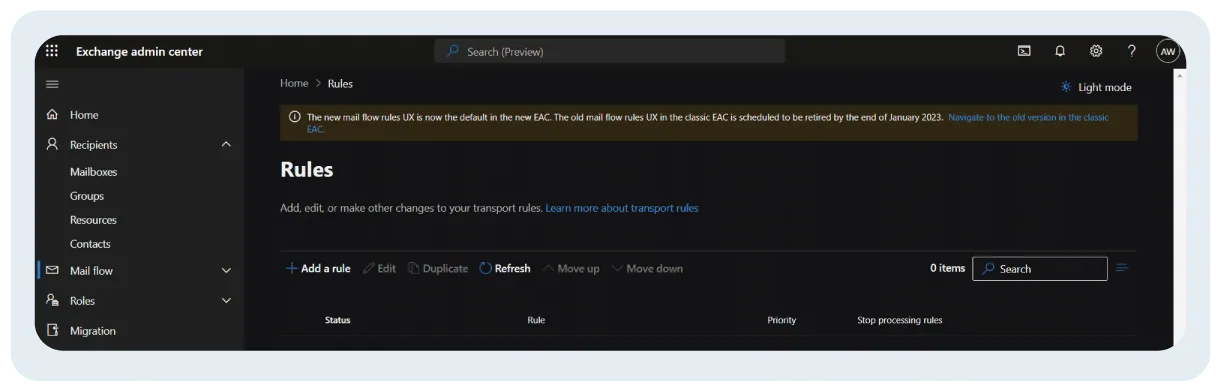Open the app launcher waffle icon
The width and height of the screenshot is (1220, 391).
[x=52, y=52]
